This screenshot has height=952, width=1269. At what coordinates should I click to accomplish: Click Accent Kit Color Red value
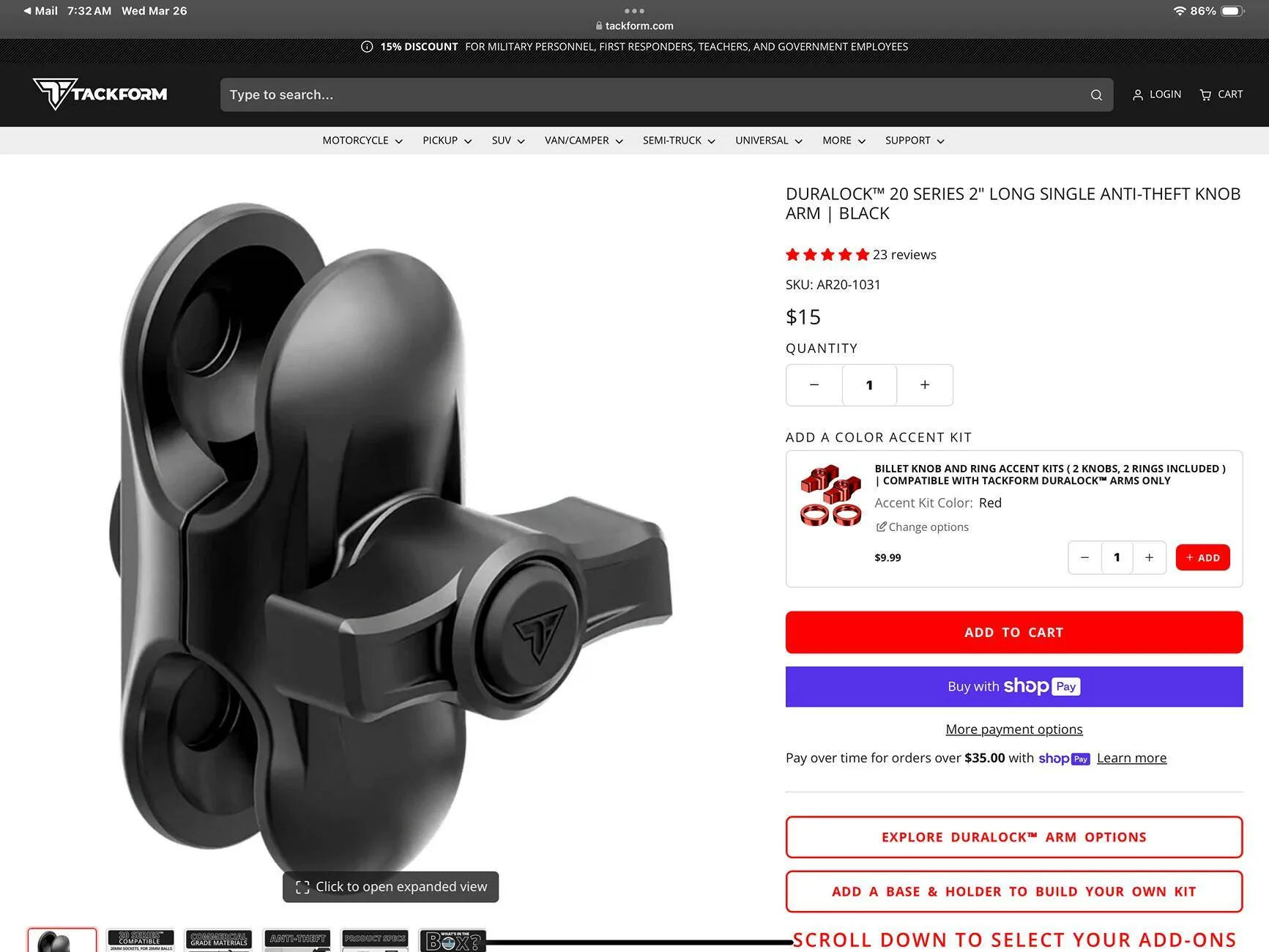[x=990, y=503]
